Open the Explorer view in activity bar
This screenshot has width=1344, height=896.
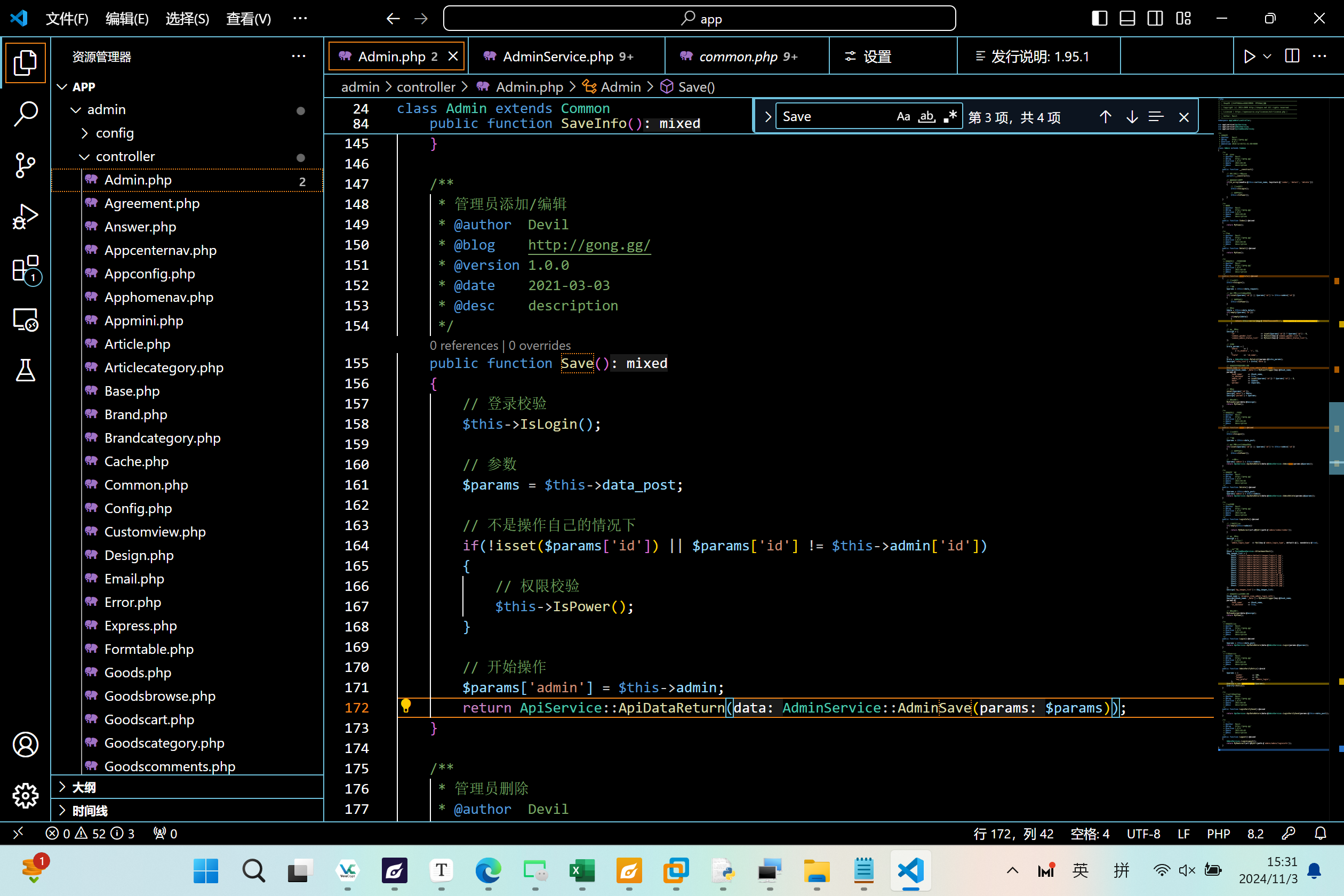25,63
